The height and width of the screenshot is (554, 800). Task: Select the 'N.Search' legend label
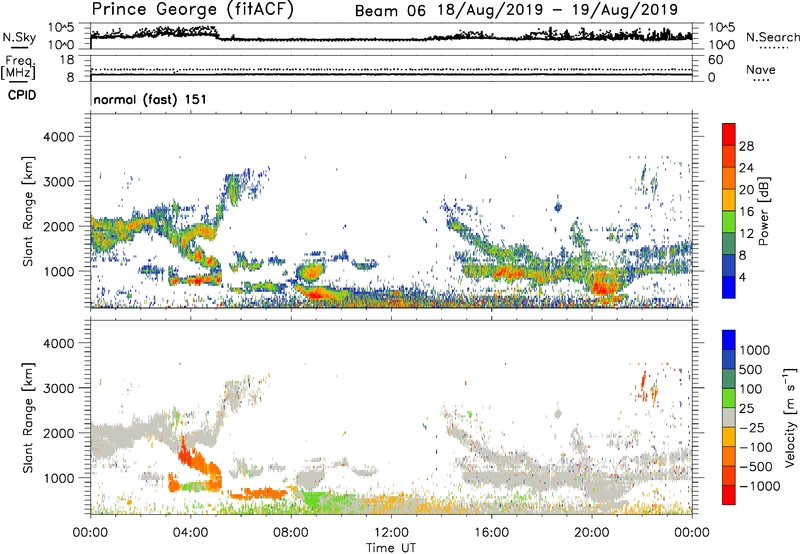click(772, 37)
